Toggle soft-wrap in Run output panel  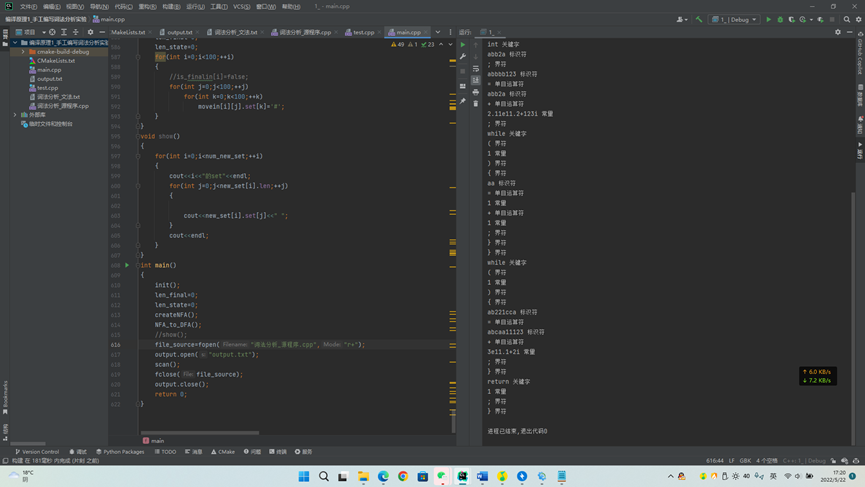(476, 69)
